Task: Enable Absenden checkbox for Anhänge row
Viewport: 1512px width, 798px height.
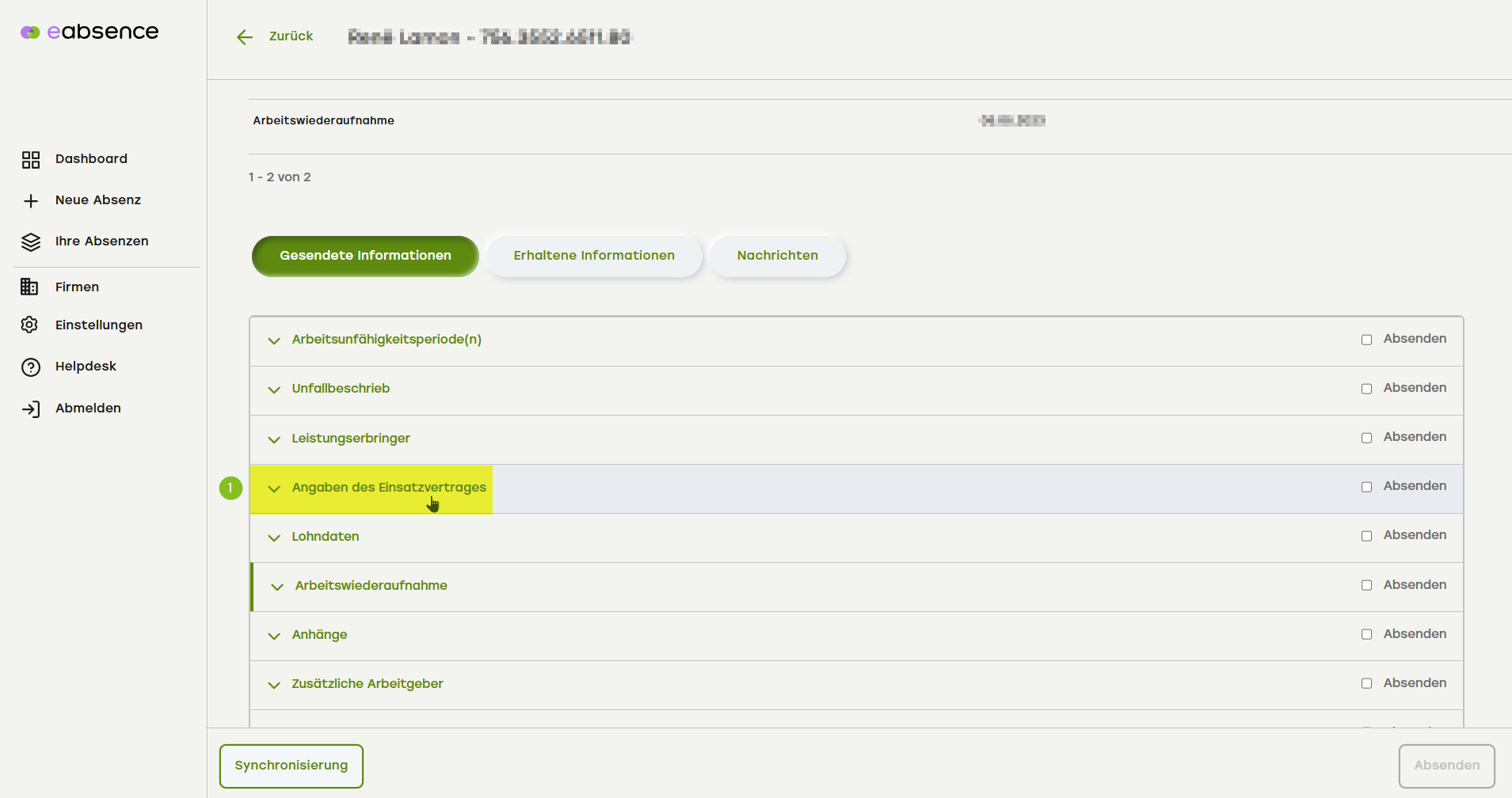Action: coord(1366,634)
